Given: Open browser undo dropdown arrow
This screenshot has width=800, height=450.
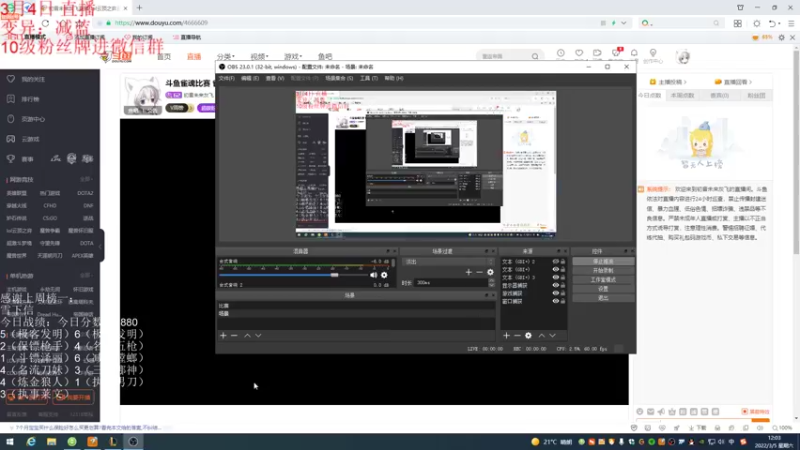Looking at the screenshot, I should tap(780, 23).
